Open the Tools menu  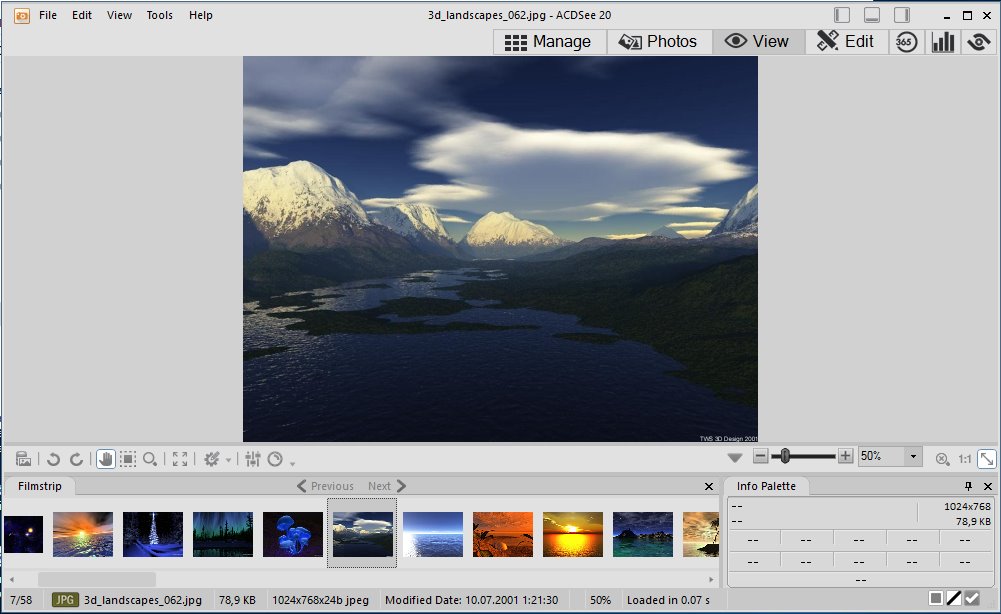click(160, 15)
